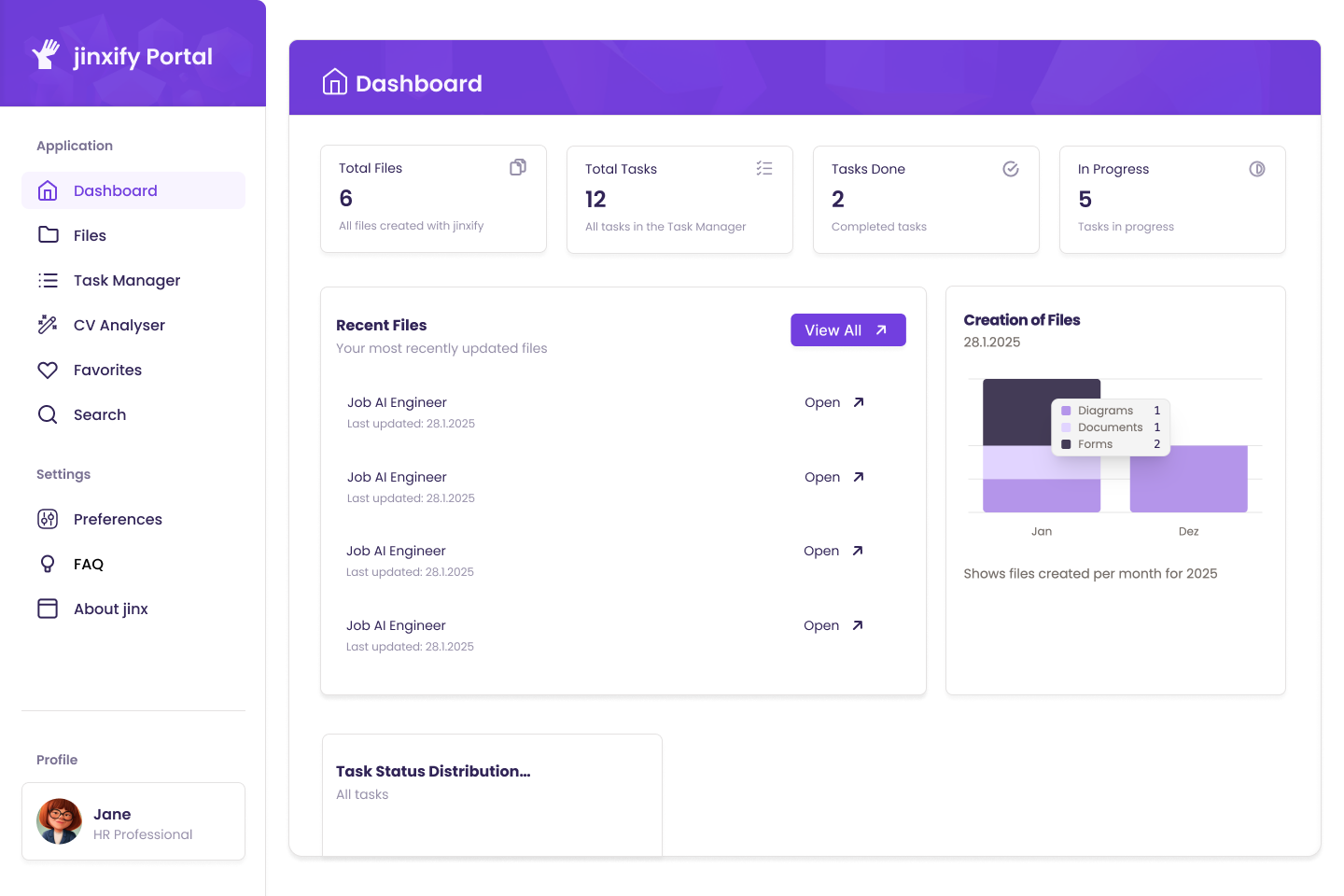Viewport: 1344px width, 896px height.
Task: Select the CV Analyser magic wand icon
Action: (48, 325)
